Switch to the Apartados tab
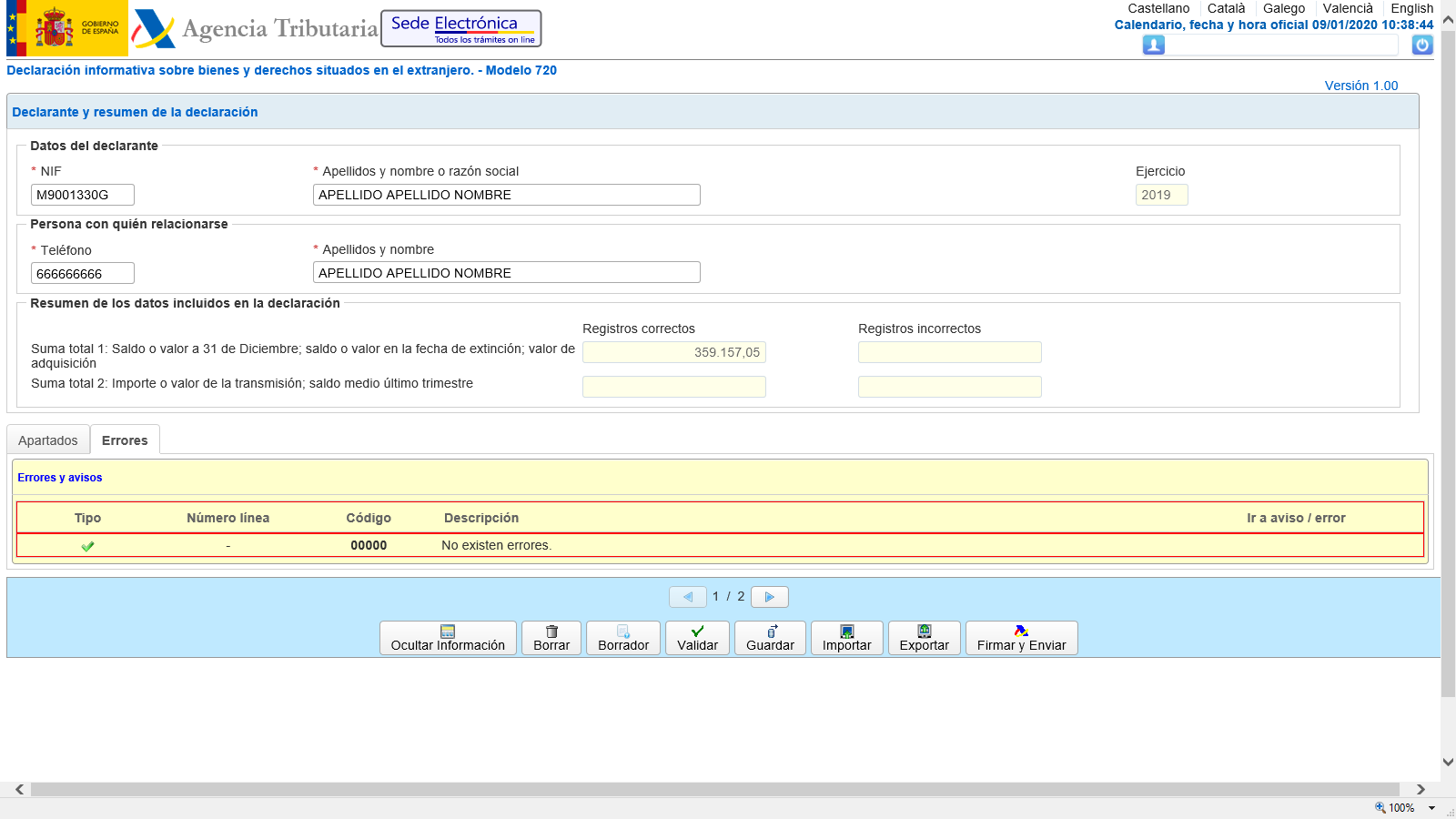Screen dimensions: 1456x819 pos(48,440)
